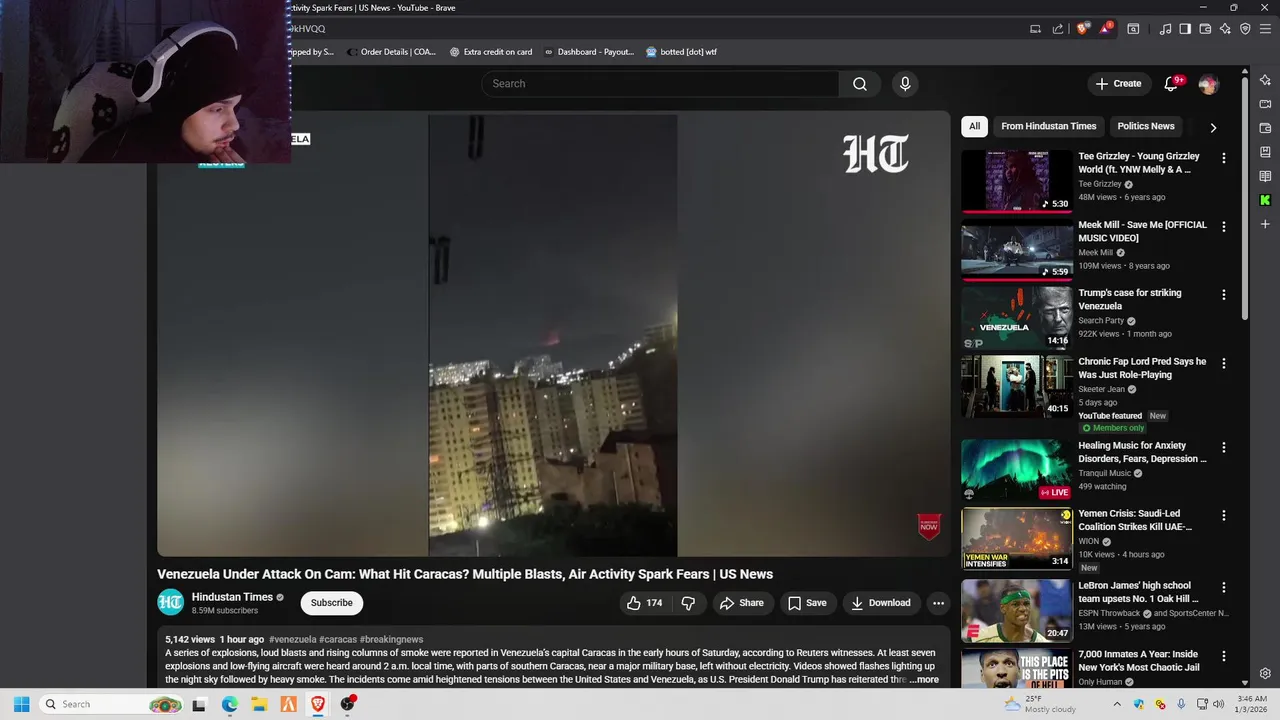Open options for LeBron James video
The image size is (1280, 720).
(x=1223, y=587)
